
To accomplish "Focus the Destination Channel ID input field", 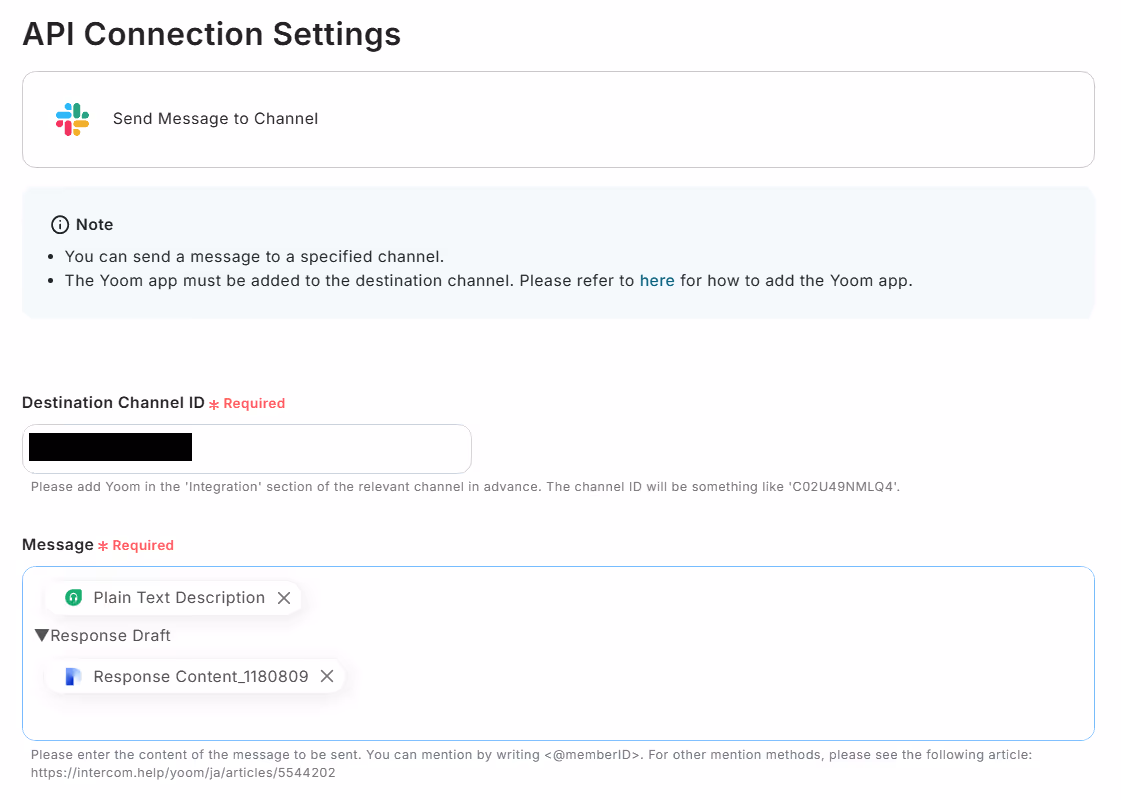I will (330, 449).
